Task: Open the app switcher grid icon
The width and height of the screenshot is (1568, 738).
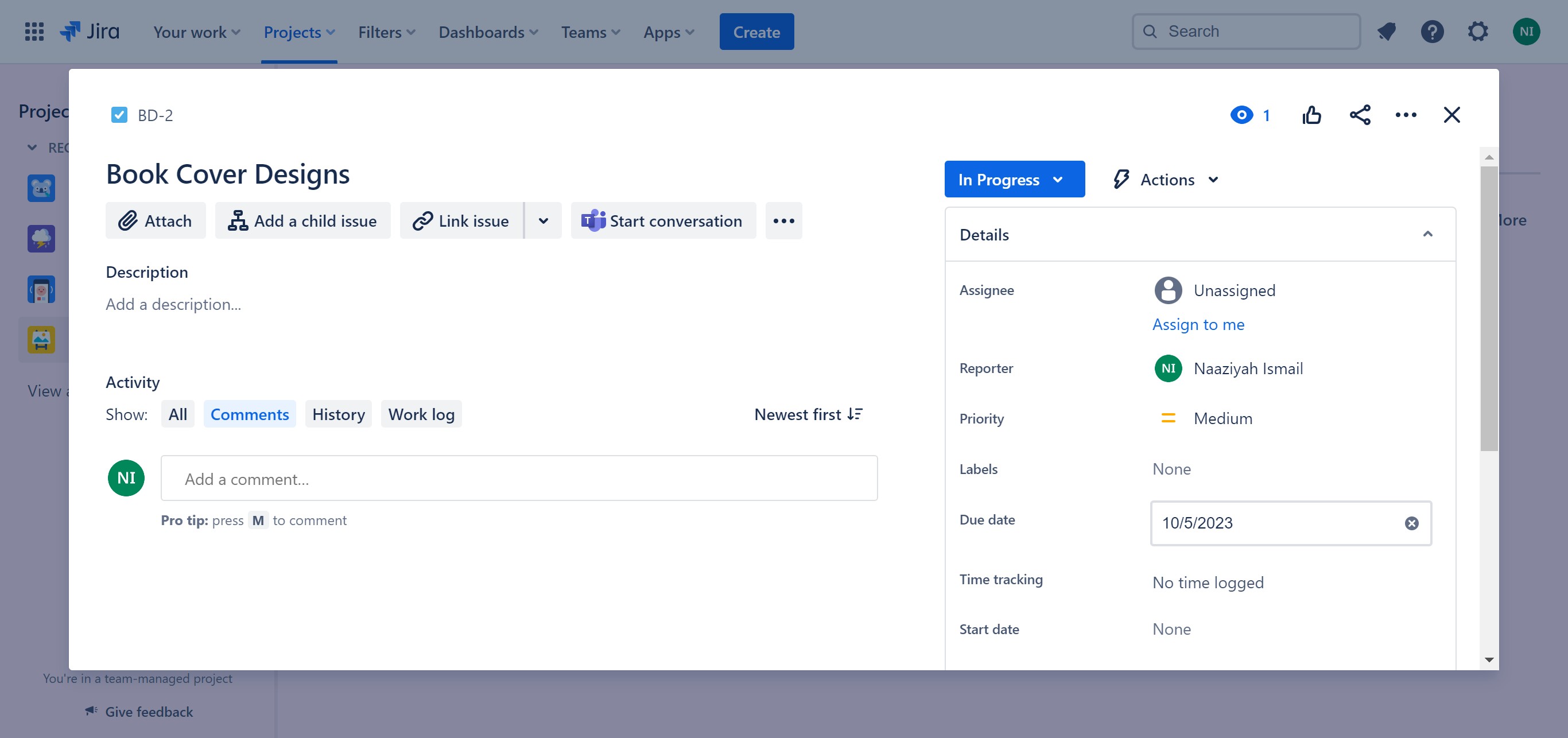Action: coord(34,32)
